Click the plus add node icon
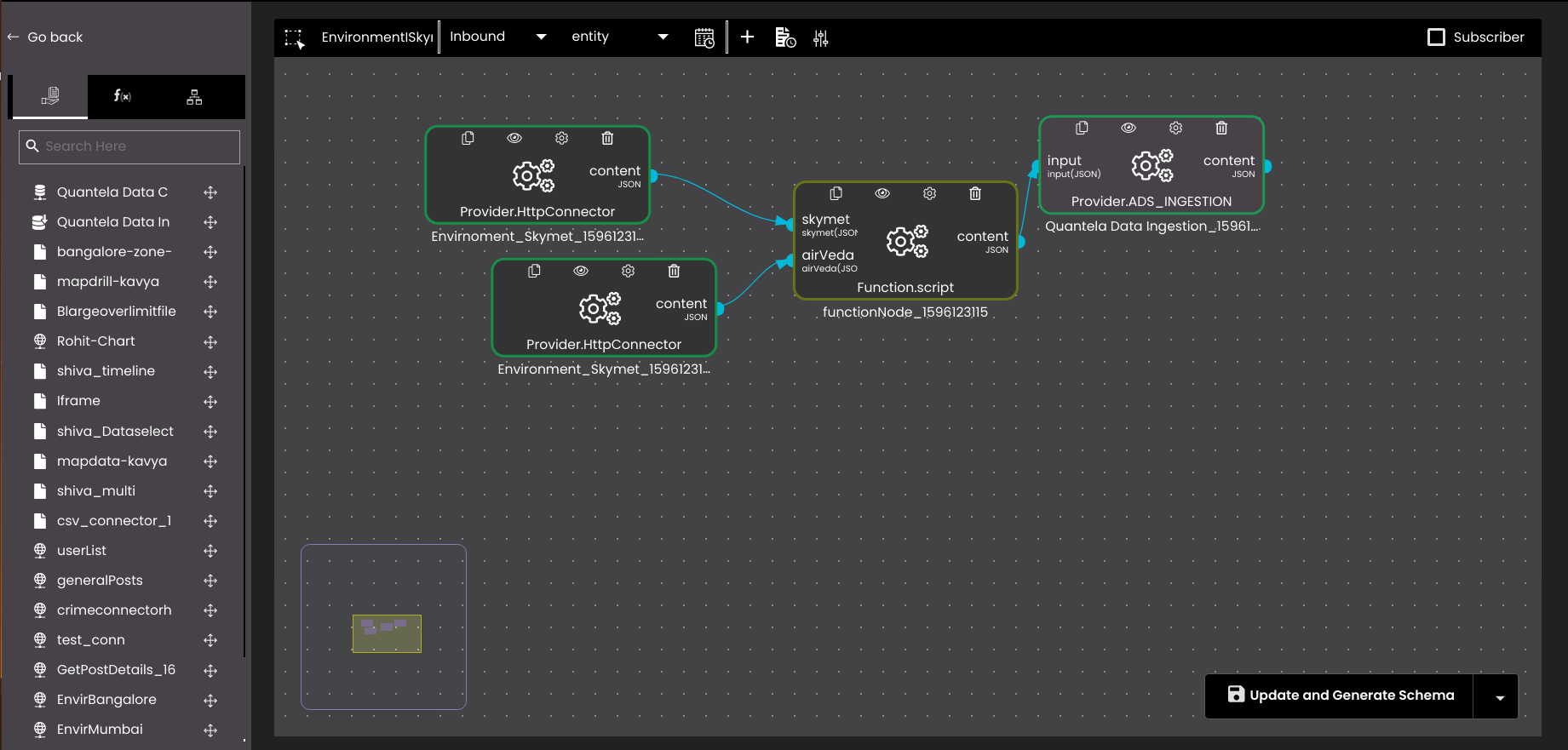1568x750 pixels. (747, 37)
